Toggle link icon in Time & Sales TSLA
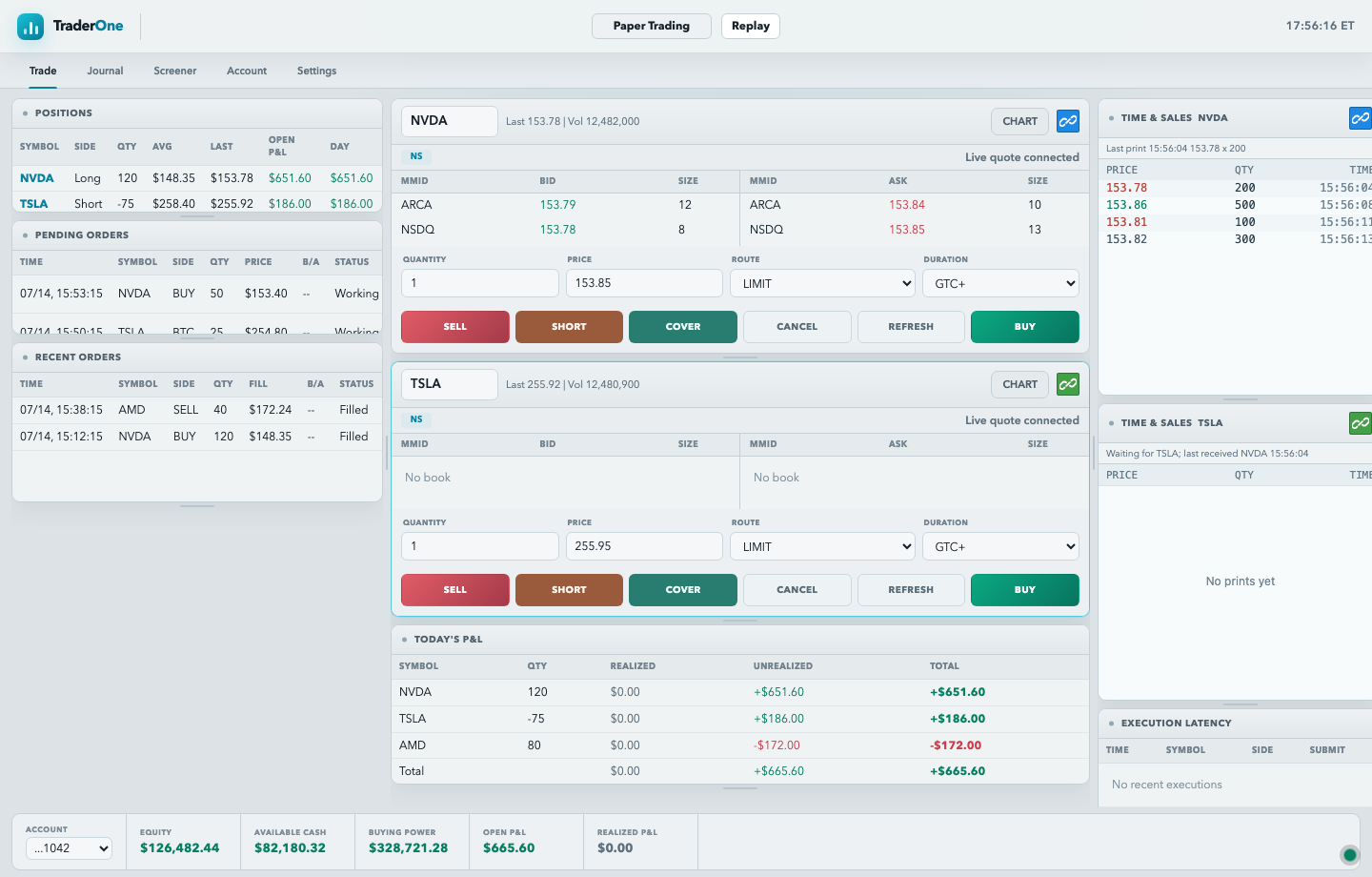The height and width of the screenshot is (877, 1372). tap(1361, 423)
